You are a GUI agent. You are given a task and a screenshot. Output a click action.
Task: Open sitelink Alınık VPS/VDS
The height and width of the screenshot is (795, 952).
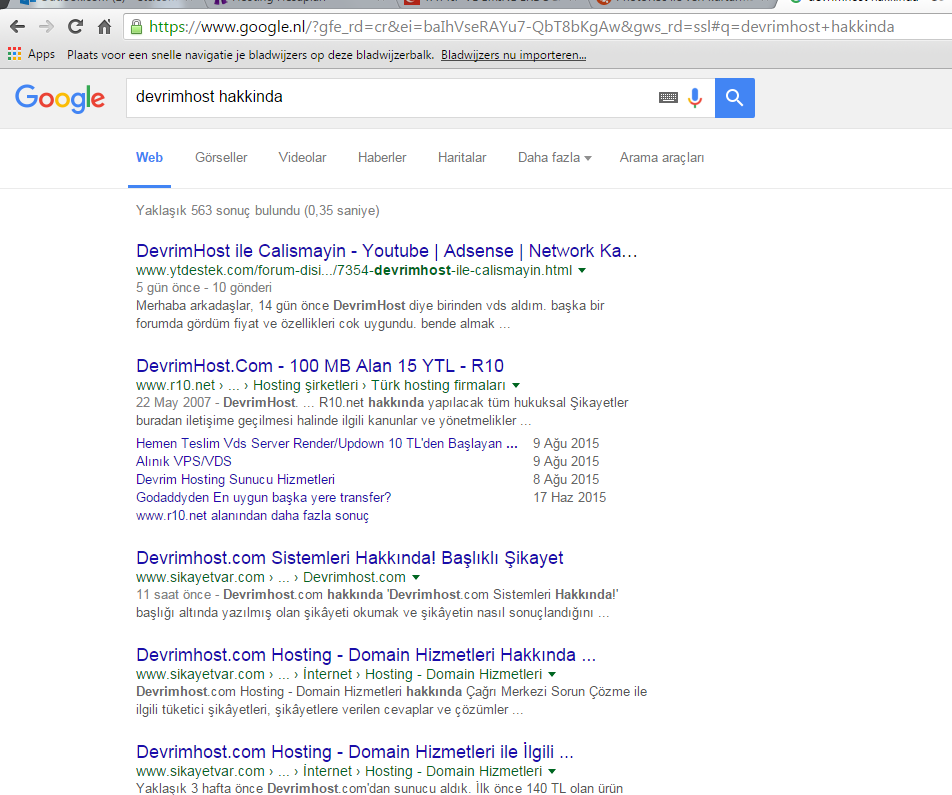[184, 462]
